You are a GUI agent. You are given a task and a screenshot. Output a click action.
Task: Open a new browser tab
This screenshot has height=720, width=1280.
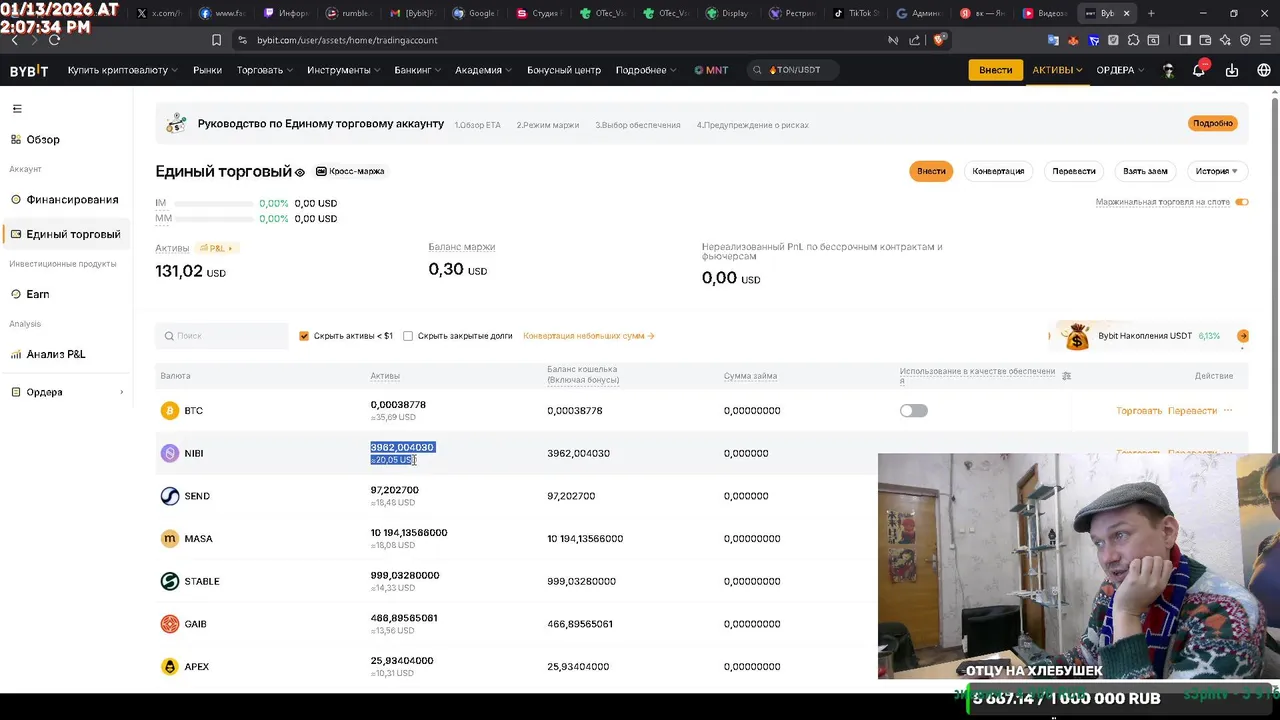tap(1151, 13)
